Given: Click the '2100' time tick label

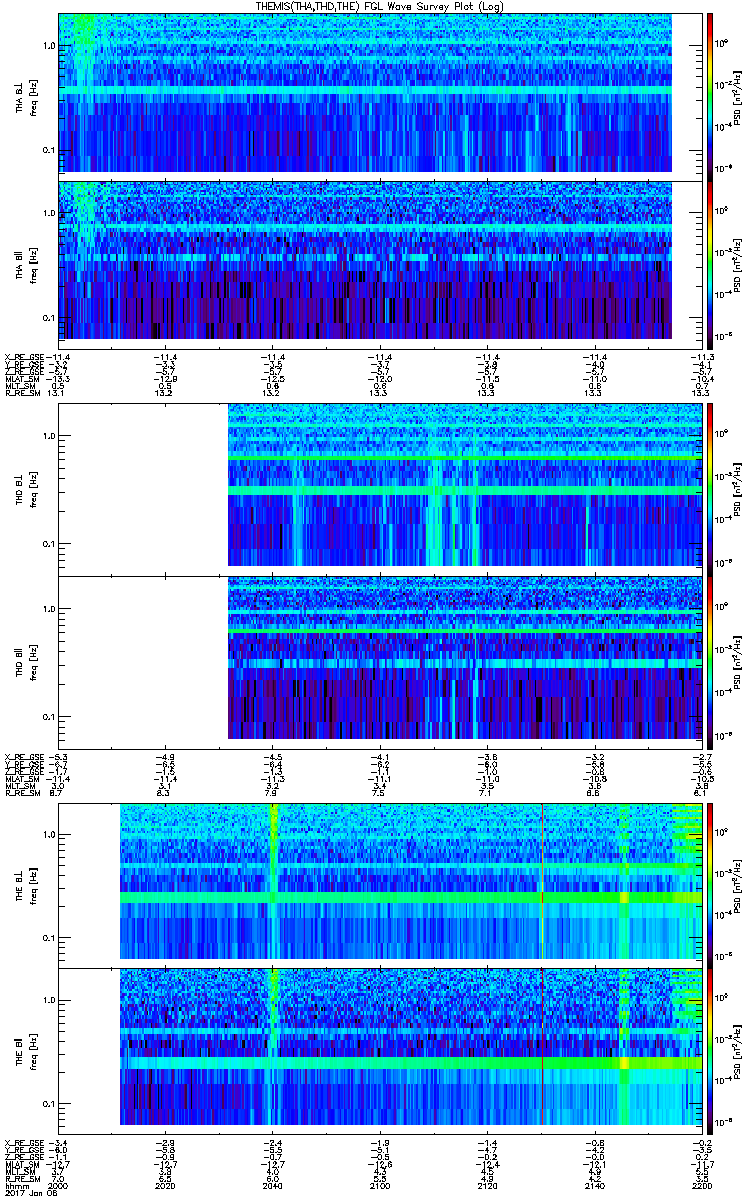Looking at the screenshot, I should tap(380, 1186).
